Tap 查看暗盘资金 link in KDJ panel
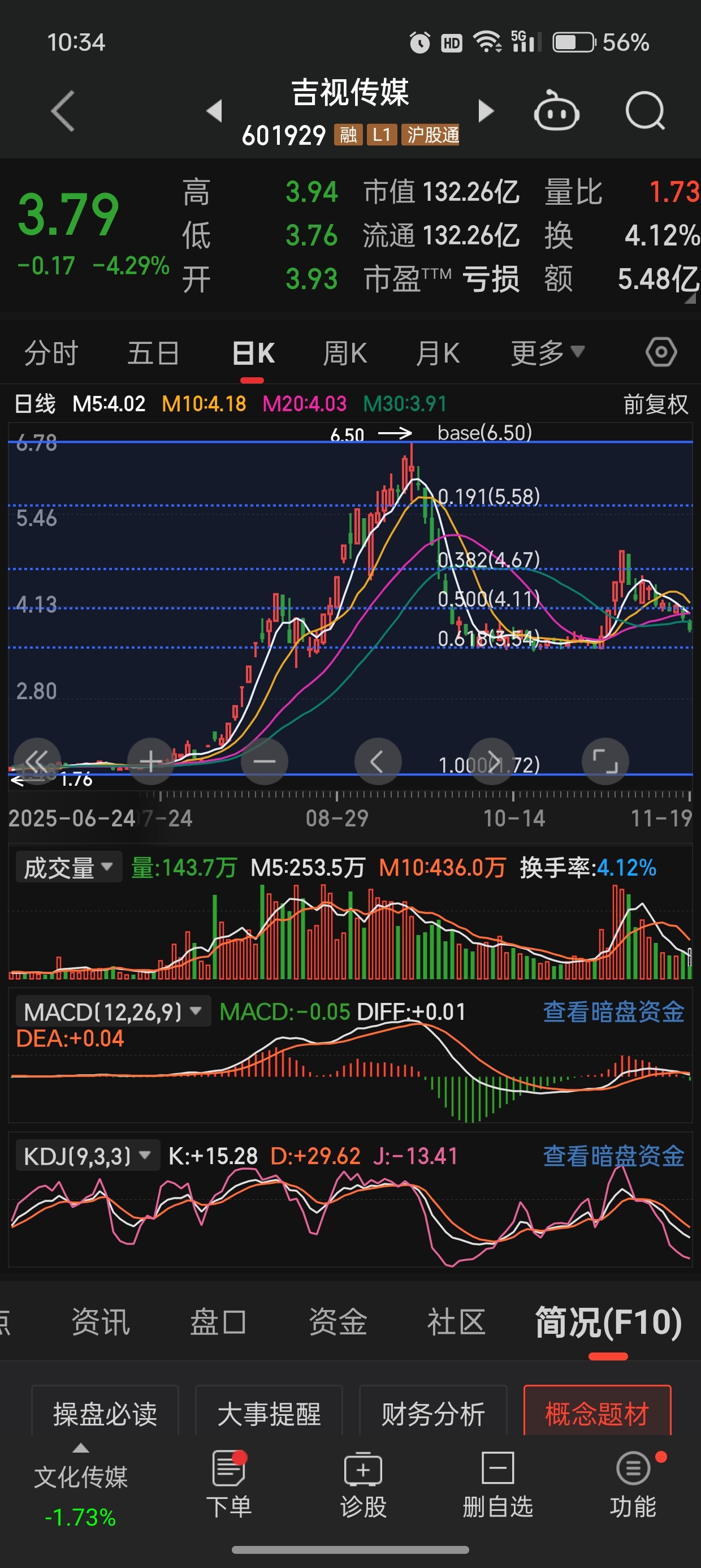Image resolution: width=701 pixels, height=1568 pixels. [x=613, y=1156]
